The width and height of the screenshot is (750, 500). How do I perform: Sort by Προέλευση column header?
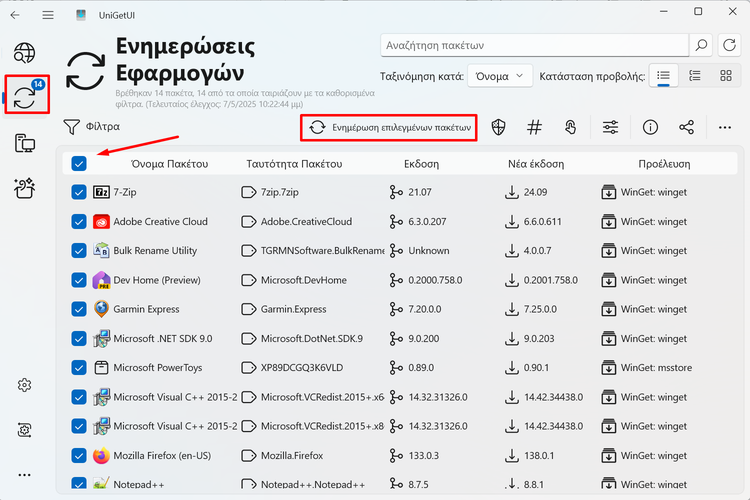point(664,164)
